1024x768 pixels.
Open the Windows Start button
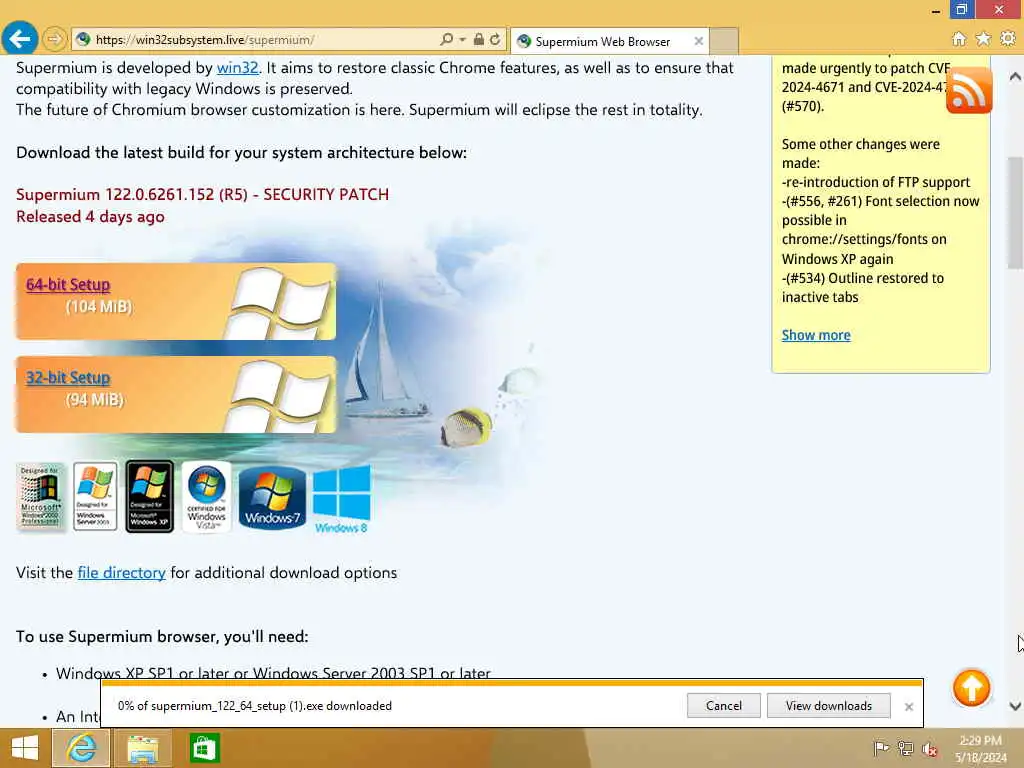tap(25, 748)
